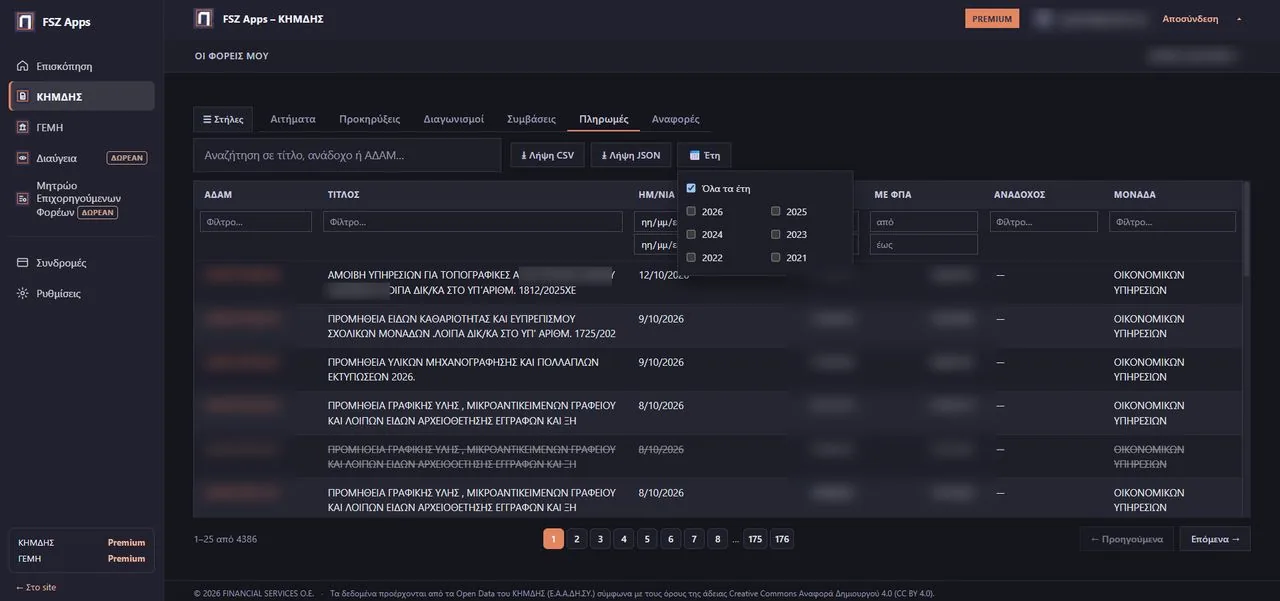This screenshot has width=1280, height=601.
Task: Open Επισκόπηση via its house icon
Action: pyautogui.click(x=23, y=66)
